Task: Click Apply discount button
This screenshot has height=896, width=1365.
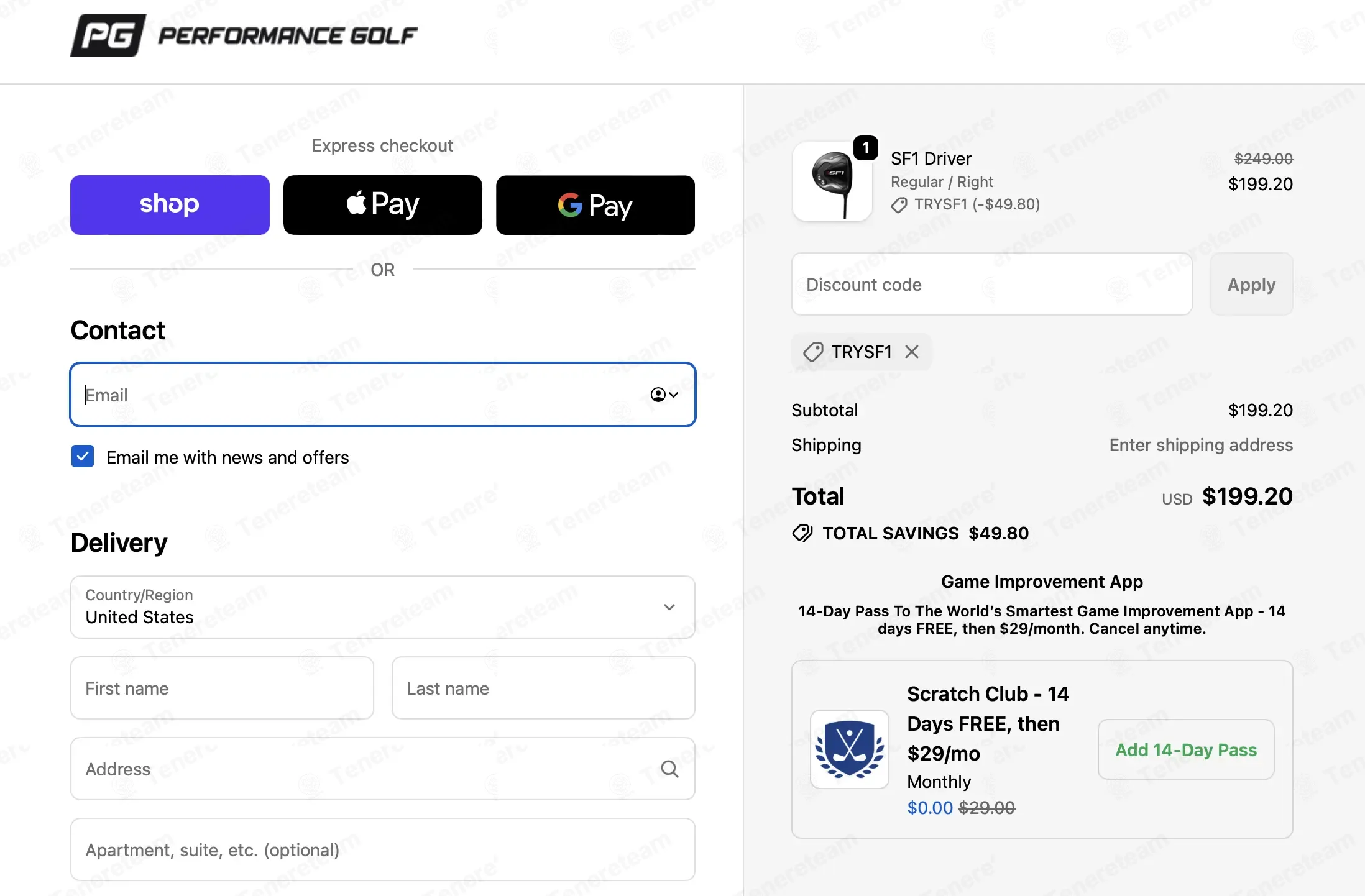Action: [1251, 285]
